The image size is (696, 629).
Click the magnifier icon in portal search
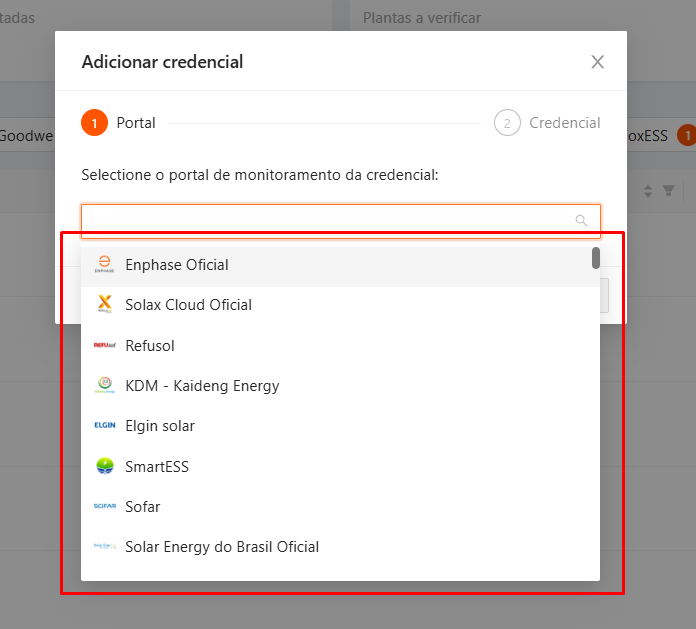(581, 221)
